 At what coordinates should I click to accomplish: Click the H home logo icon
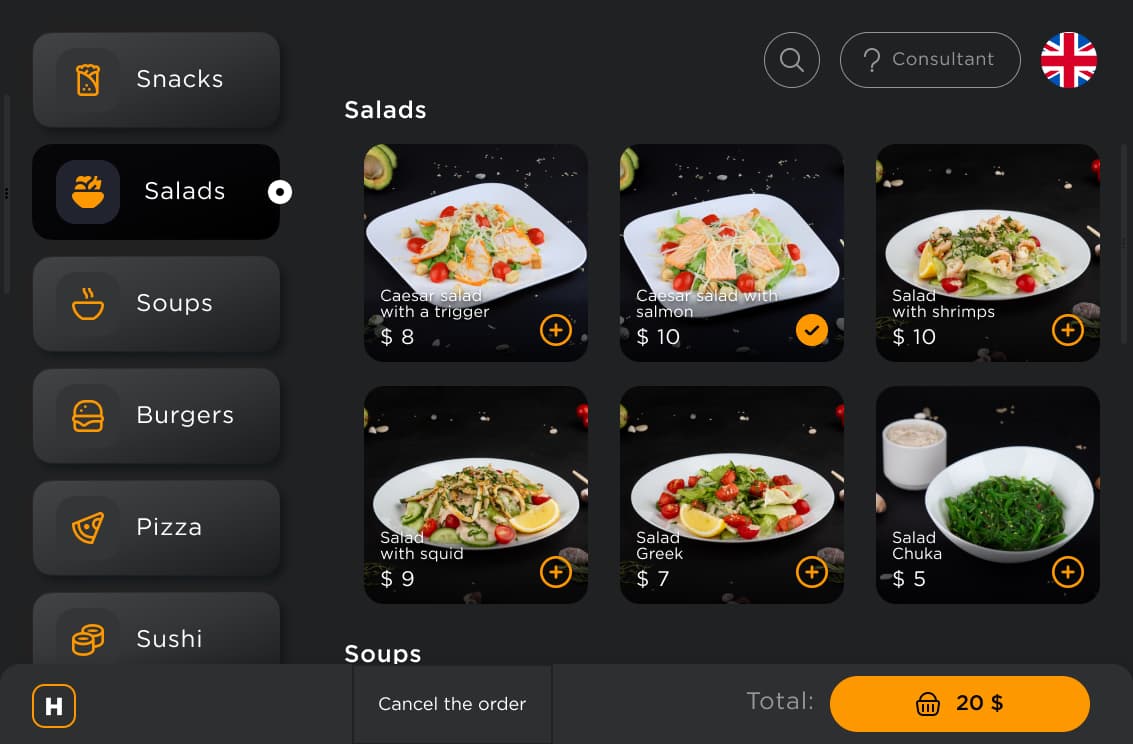(53, 706)
